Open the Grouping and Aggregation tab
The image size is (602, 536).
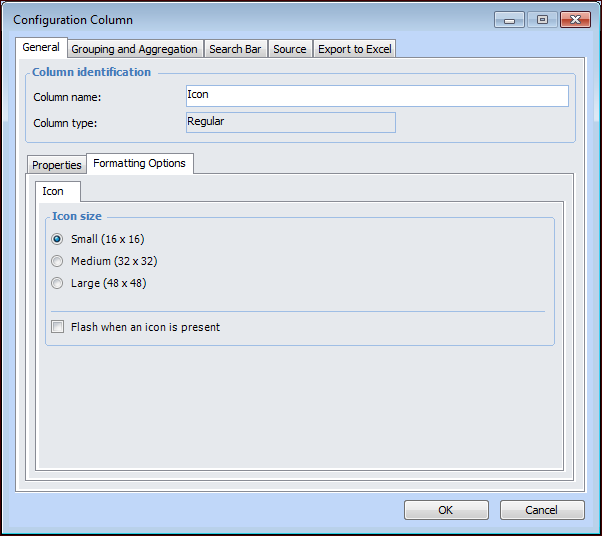click(134, 49)
